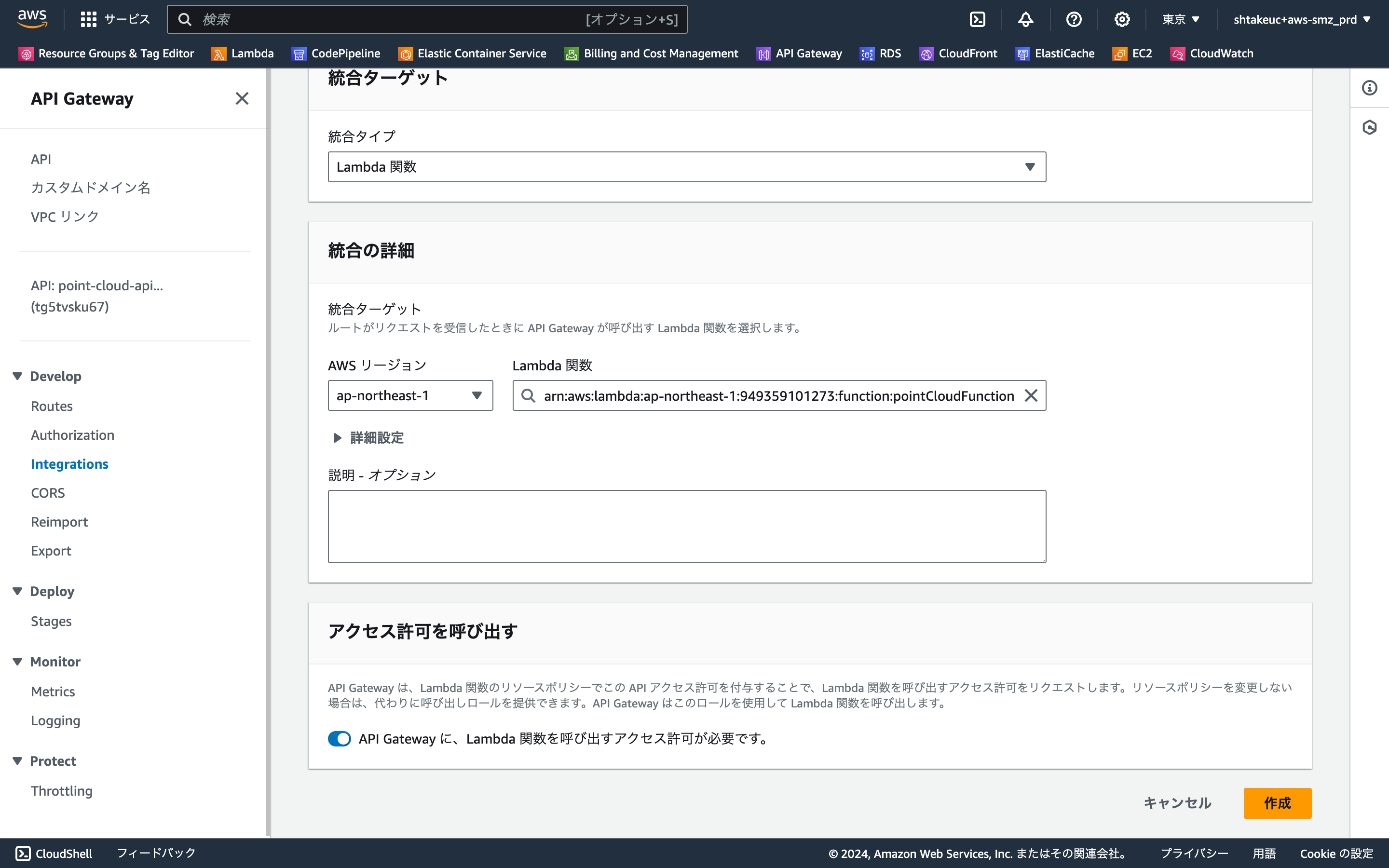
Task: Collapse the Develop navigation group
Action: [x=18, y=376]
